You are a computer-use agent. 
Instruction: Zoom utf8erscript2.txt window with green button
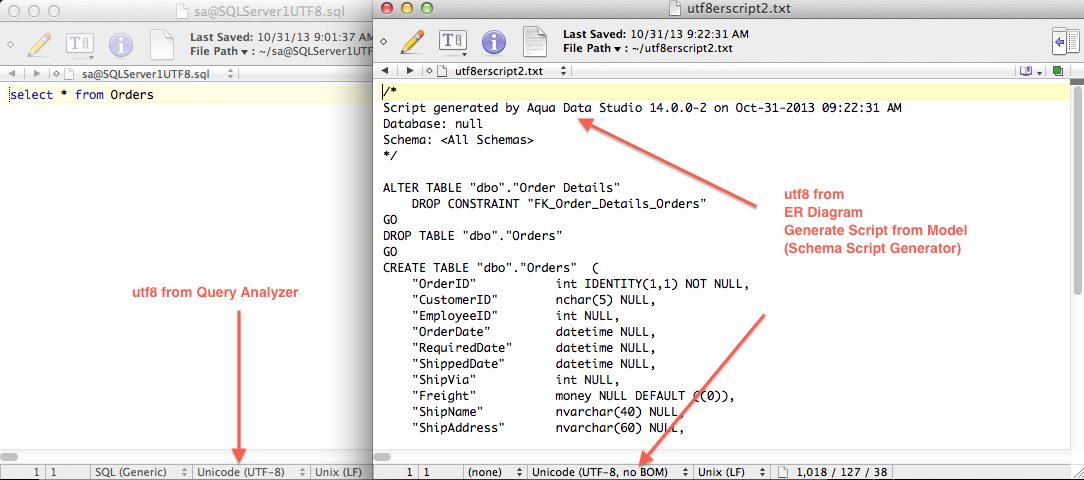427,8
